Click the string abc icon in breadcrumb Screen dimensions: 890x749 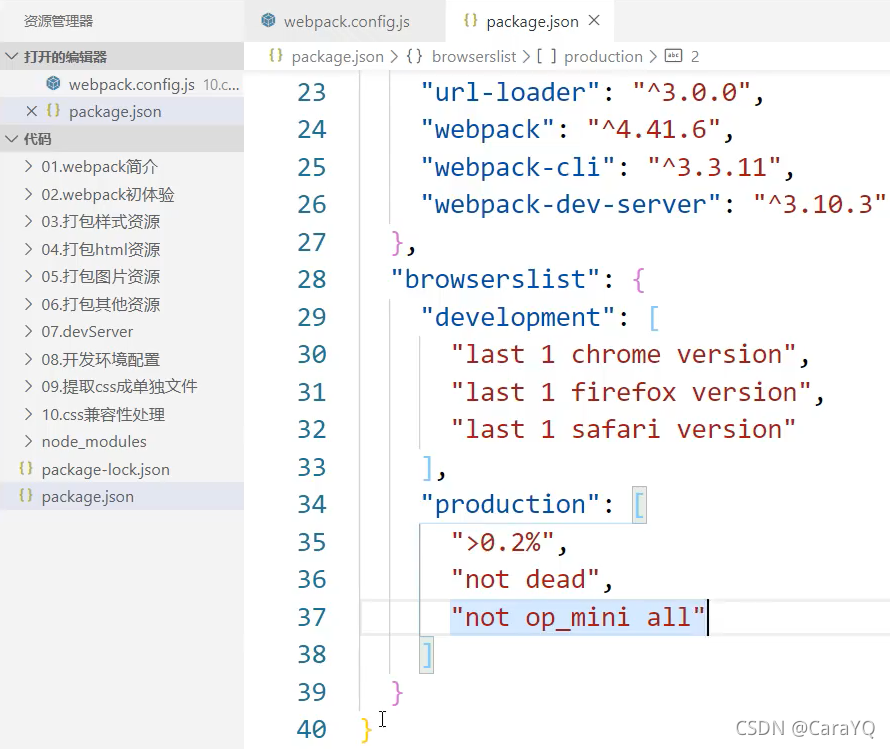pyautogui.click(x=673, y=56)
